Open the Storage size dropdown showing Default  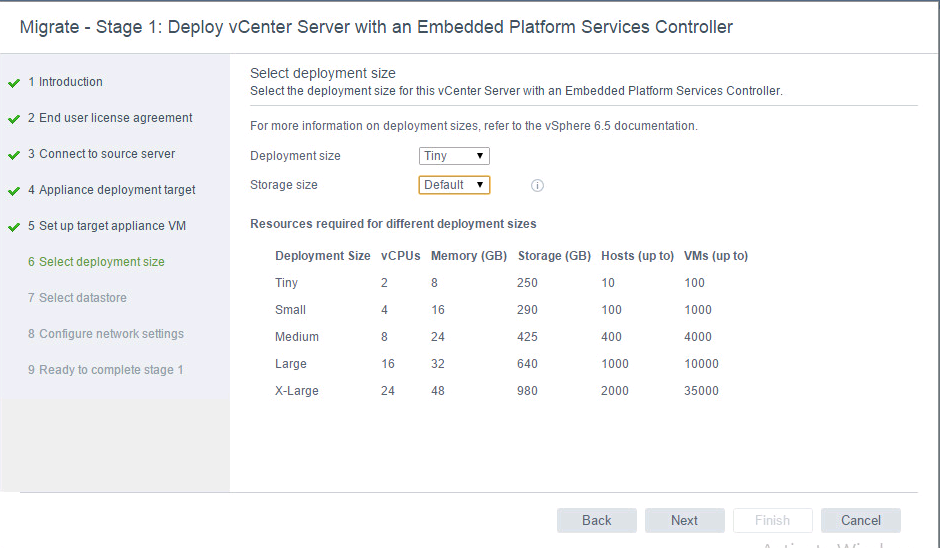454,185
